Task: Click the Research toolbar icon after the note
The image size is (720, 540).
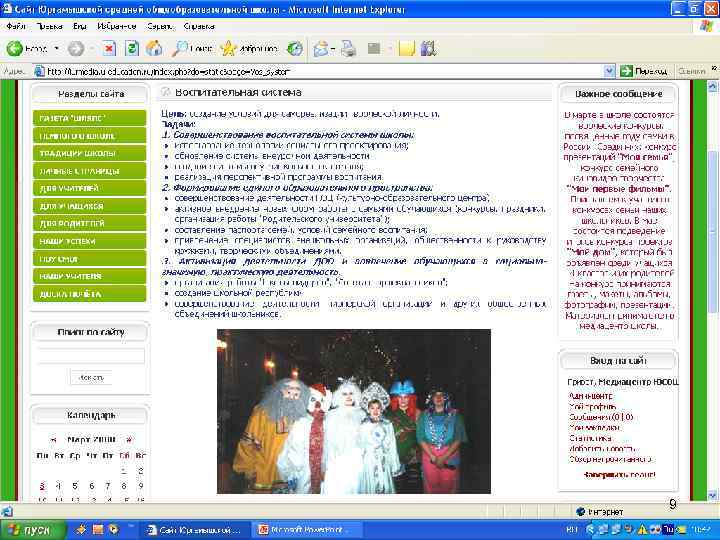Action: point(428,48)
